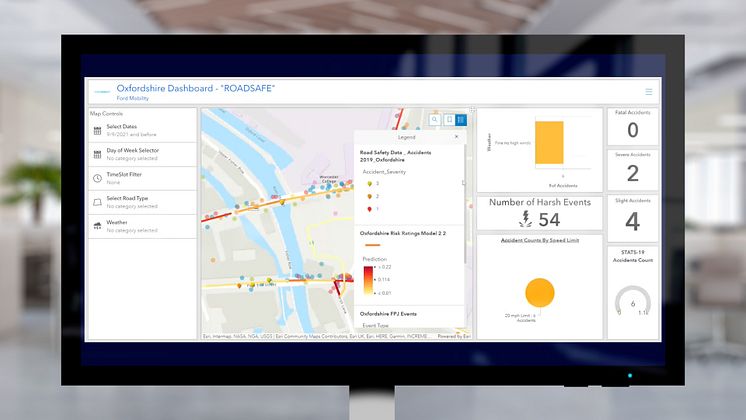746x420 pixels.
Task: Click the Powered by Esri attribution link
Action: click(454, 336)
